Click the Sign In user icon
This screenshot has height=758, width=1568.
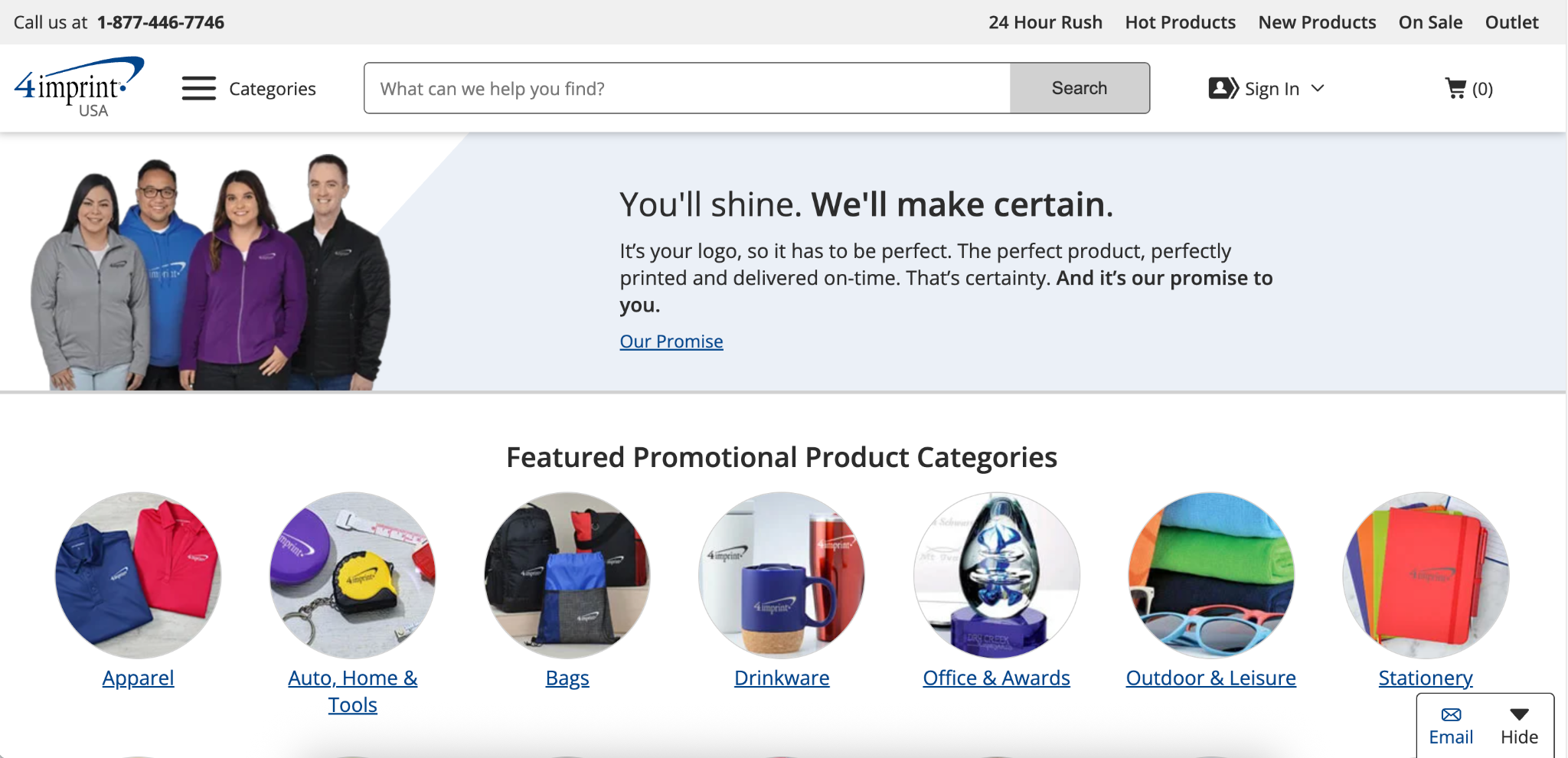click(x=1223, y=88)
